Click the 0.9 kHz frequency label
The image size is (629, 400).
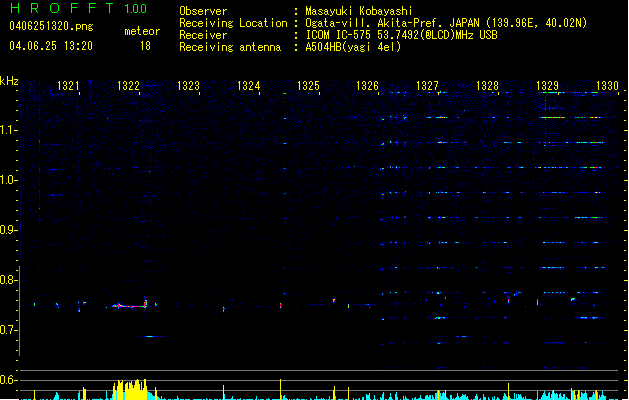click(8, 230)
